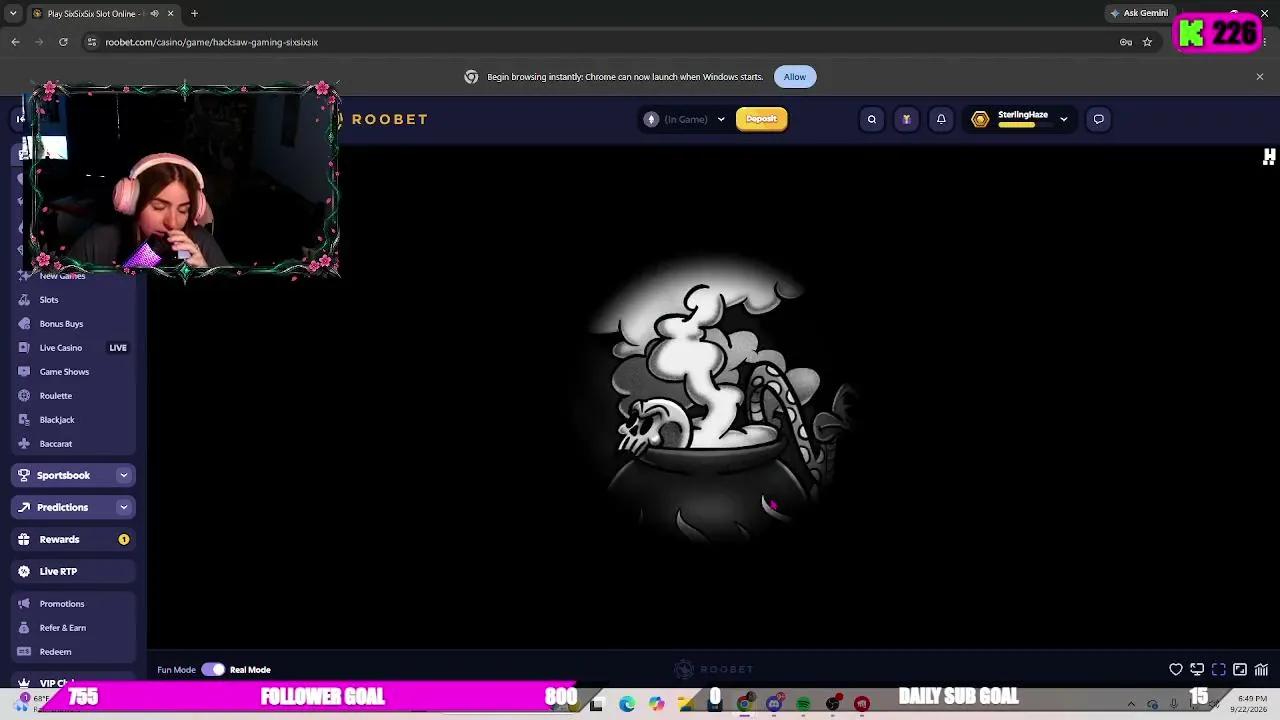The height and width of the screenshot is (720, 1280).
Task: Open Spotify from the taskbar
Action: point(803,704)
